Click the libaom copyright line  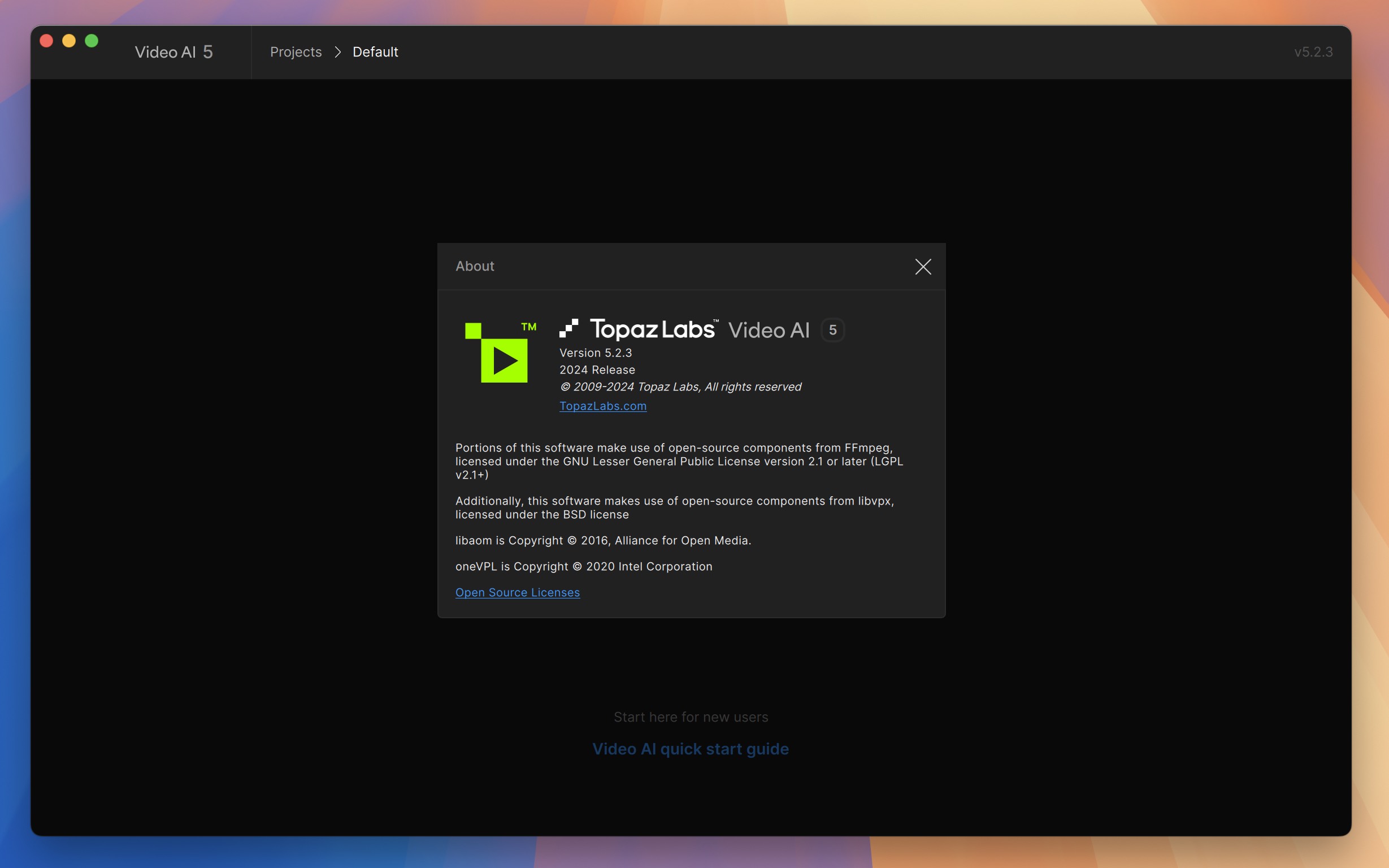coord(602,540)
